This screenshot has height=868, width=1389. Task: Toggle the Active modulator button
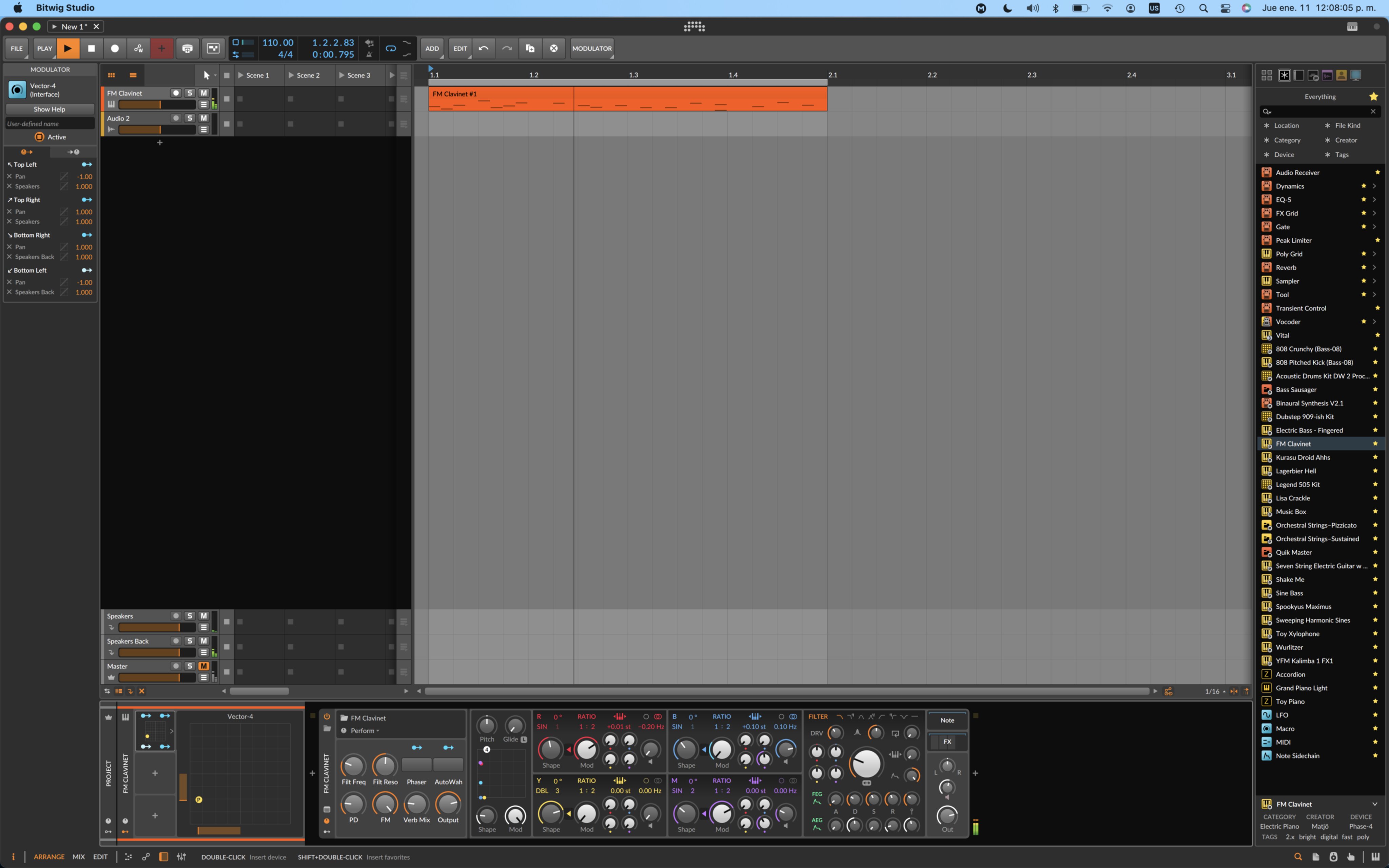click(x=50, y=137)
